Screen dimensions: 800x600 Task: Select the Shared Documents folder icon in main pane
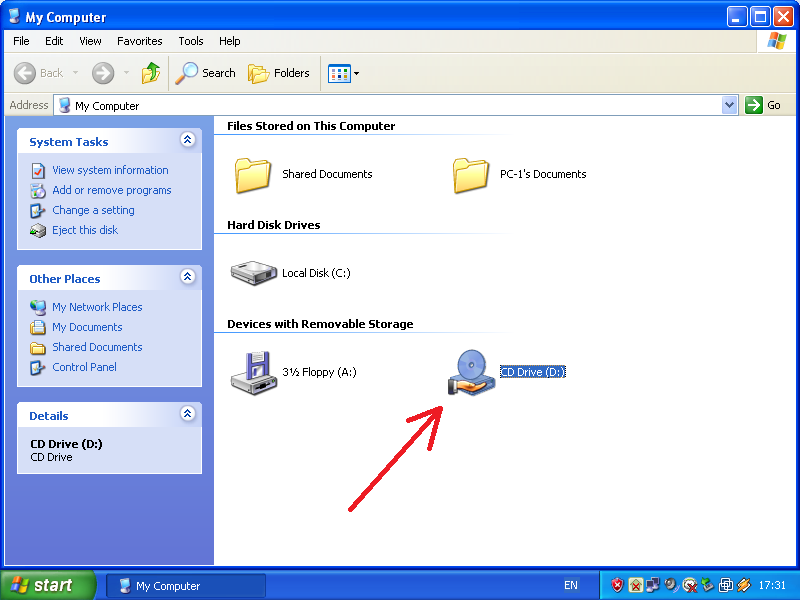click(x=253, y=175)
